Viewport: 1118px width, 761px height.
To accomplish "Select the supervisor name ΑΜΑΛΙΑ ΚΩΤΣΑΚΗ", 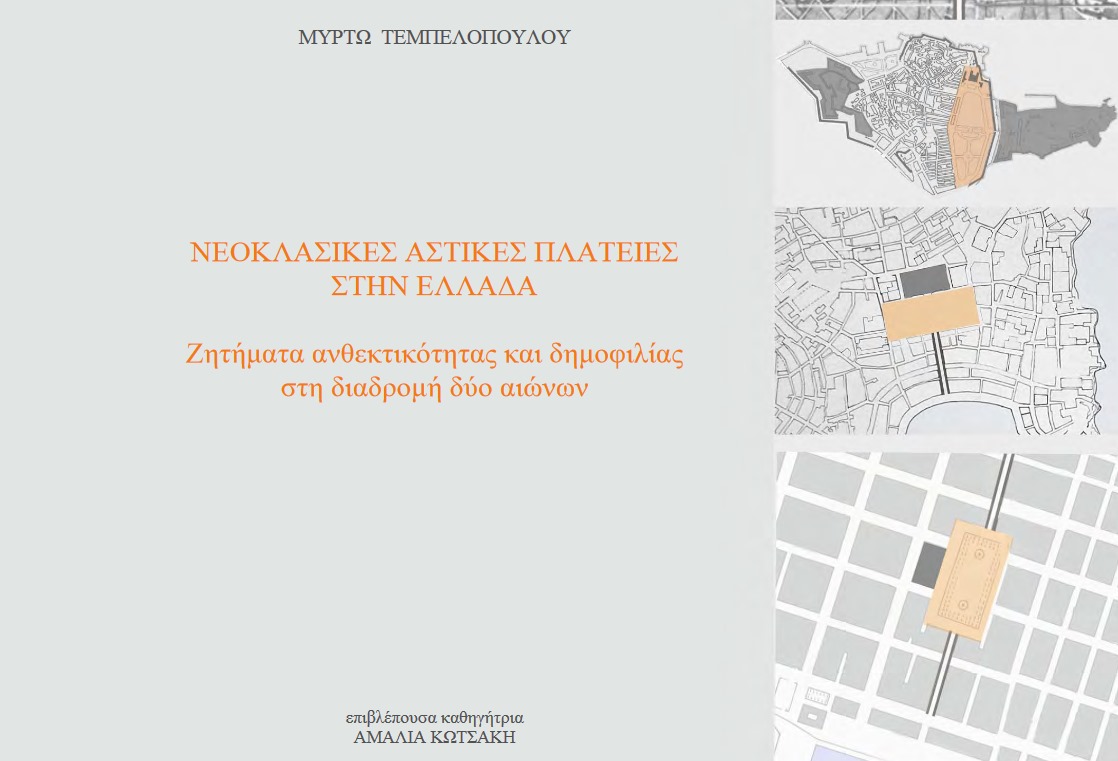I will click(434, 737).
